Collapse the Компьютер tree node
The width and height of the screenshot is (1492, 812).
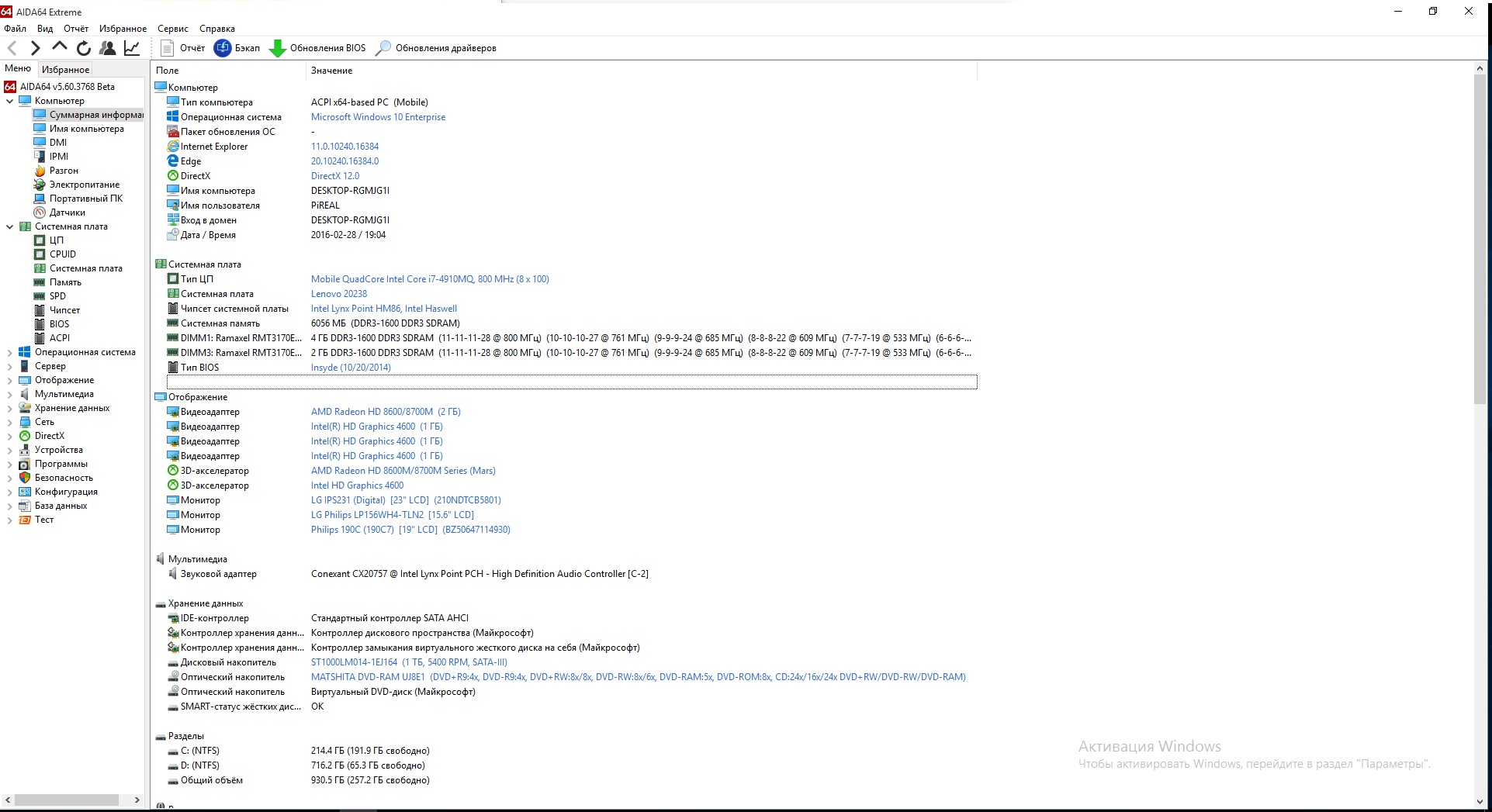click(9, 101)
